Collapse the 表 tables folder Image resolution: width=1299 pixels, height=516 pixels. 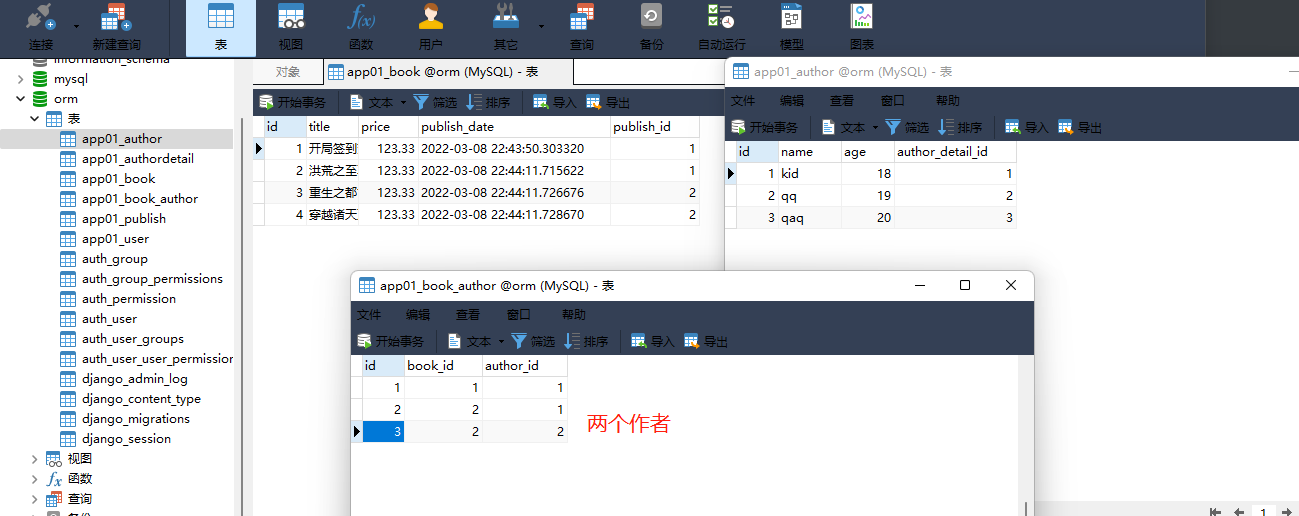tap(34, 119)
